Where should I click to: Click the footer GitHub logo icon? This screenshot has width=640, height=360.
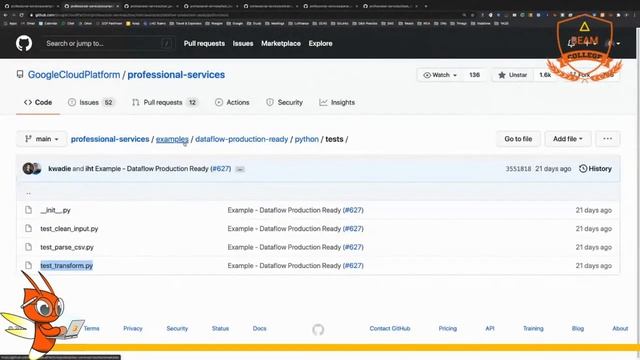click(x=318, y=329)
